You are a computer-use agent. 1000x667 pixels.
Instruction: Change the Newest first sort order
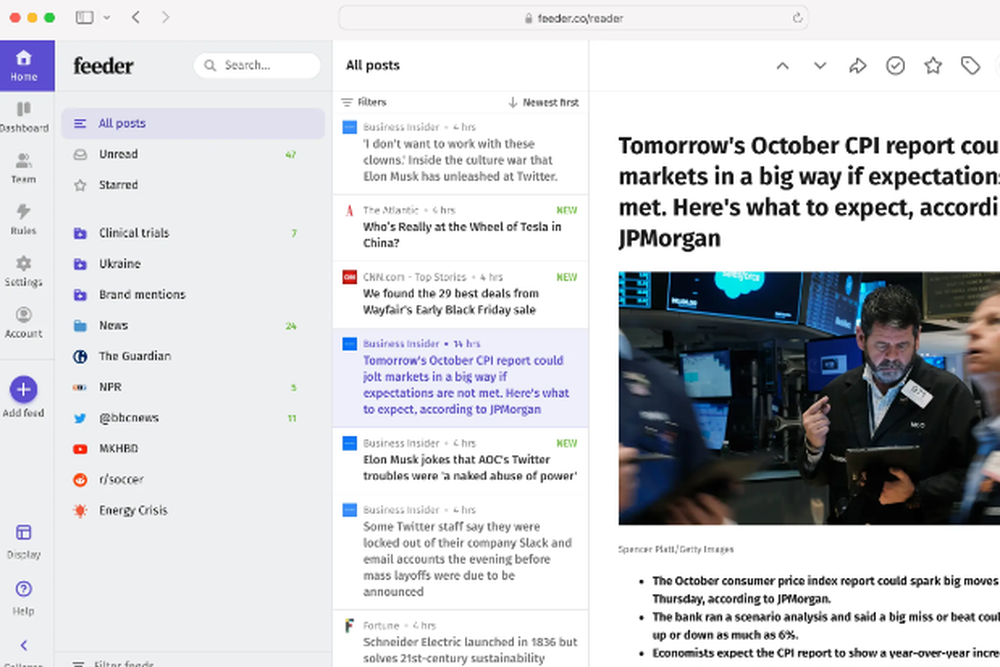pyautogui.click(x=543, y=102)
